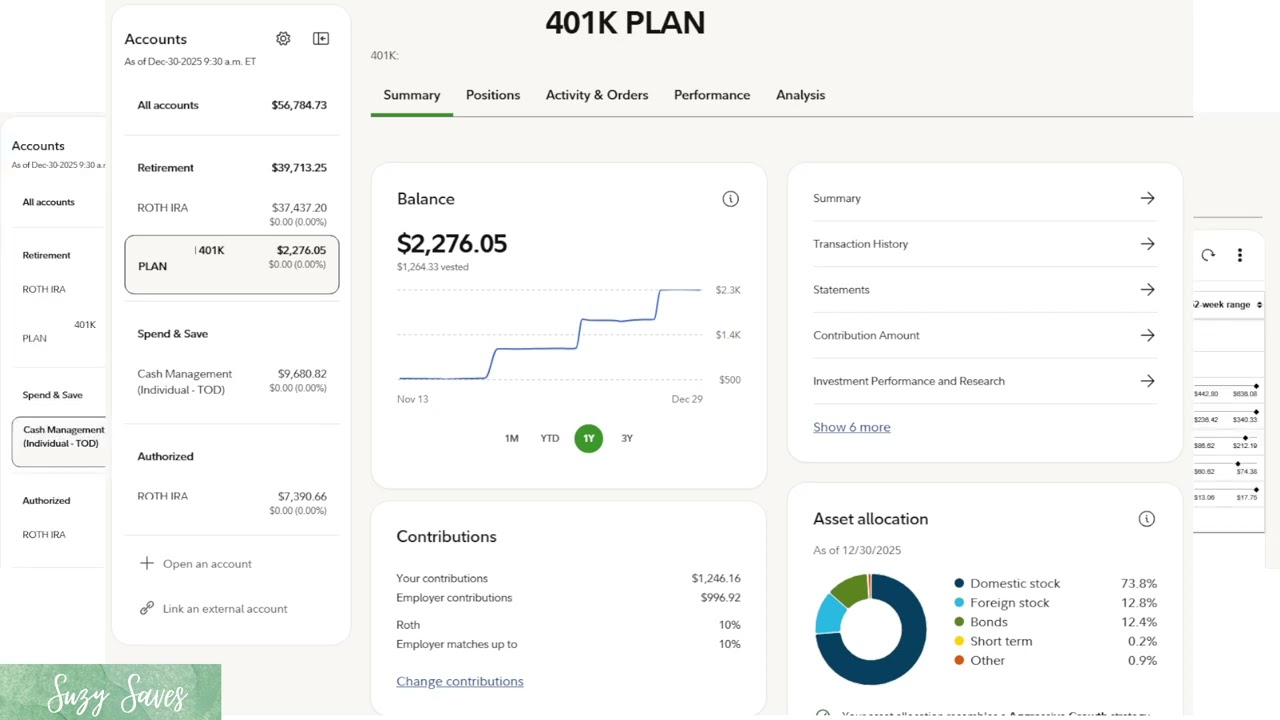Click the Change contributions link
The height and width of the screenshot is (720, 1280).
point(460,681)
